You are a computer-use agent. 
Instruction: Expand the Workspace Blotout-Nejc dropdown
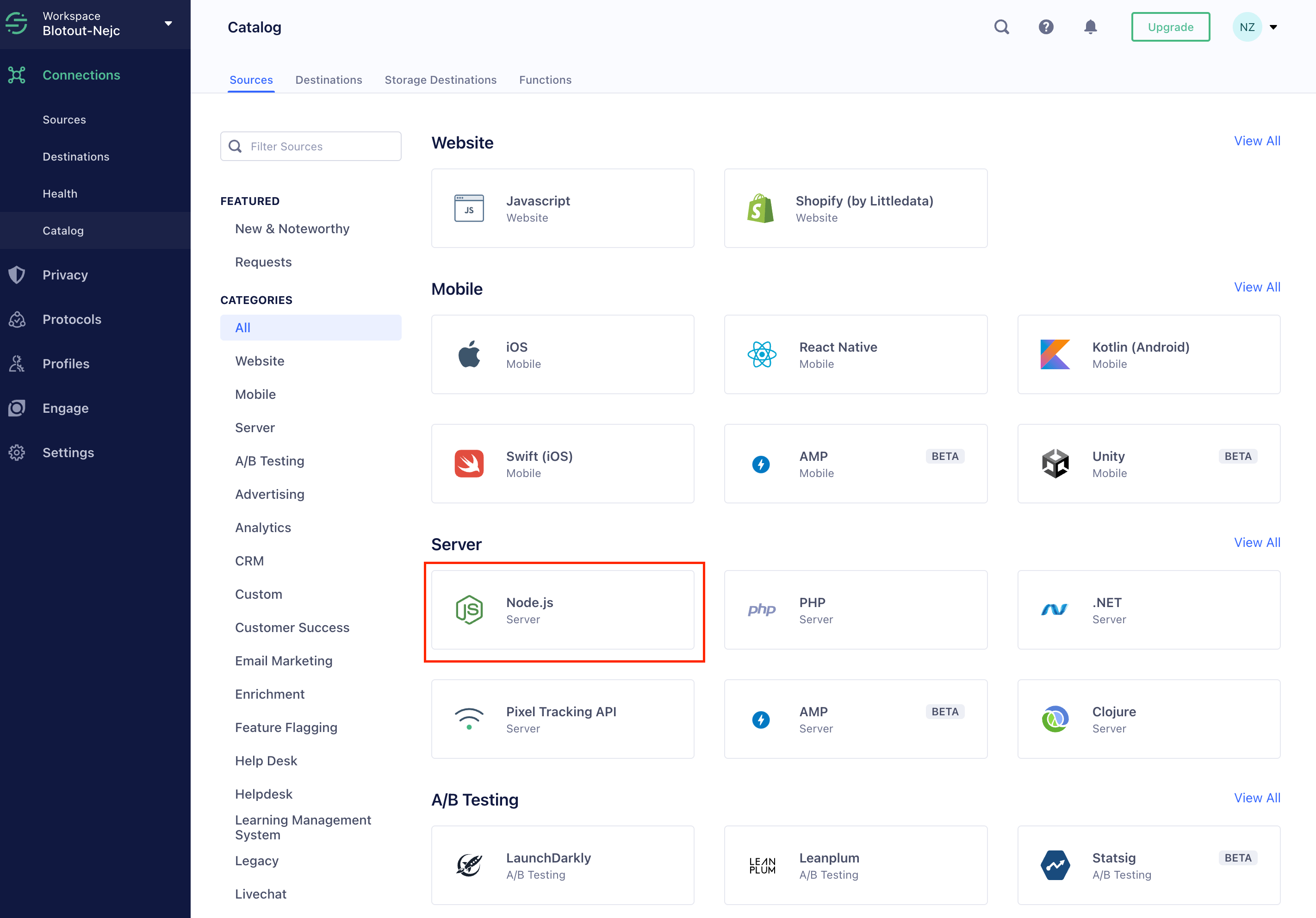(x=168, y=24)
